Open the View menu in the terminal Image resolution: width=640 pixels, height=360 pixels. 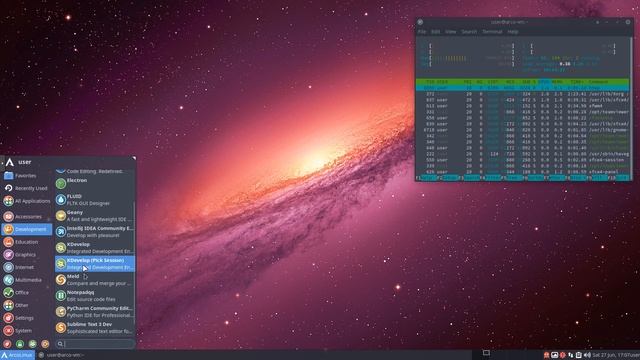tap(451, 31)
